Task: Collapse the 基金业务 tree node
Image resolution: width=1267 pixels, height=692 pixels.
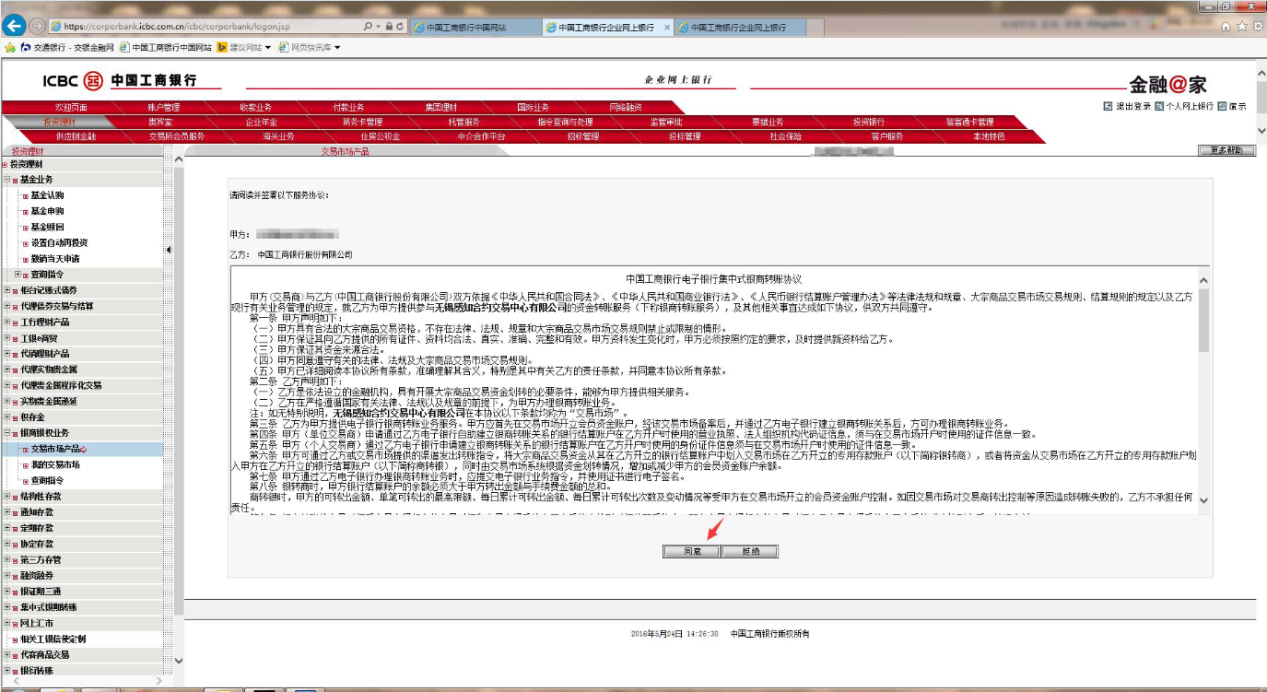Action: point(7,180)
